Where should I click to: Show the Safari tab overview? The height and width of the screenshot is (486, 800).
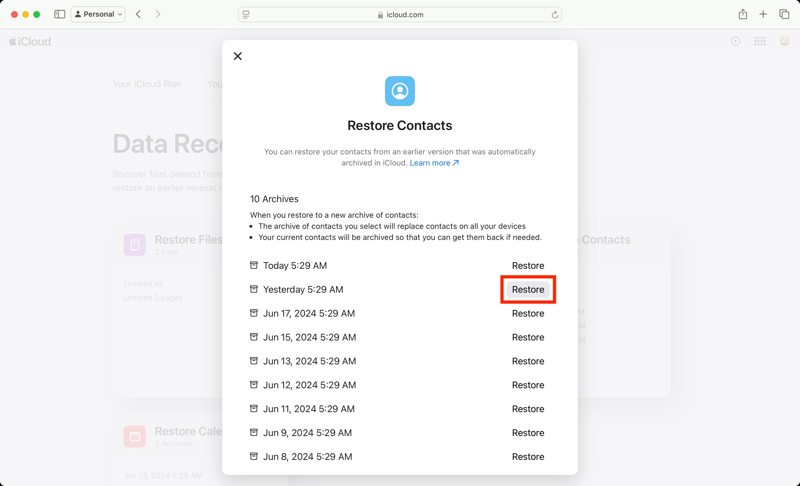pyautogui.click(x=784, y=14)
